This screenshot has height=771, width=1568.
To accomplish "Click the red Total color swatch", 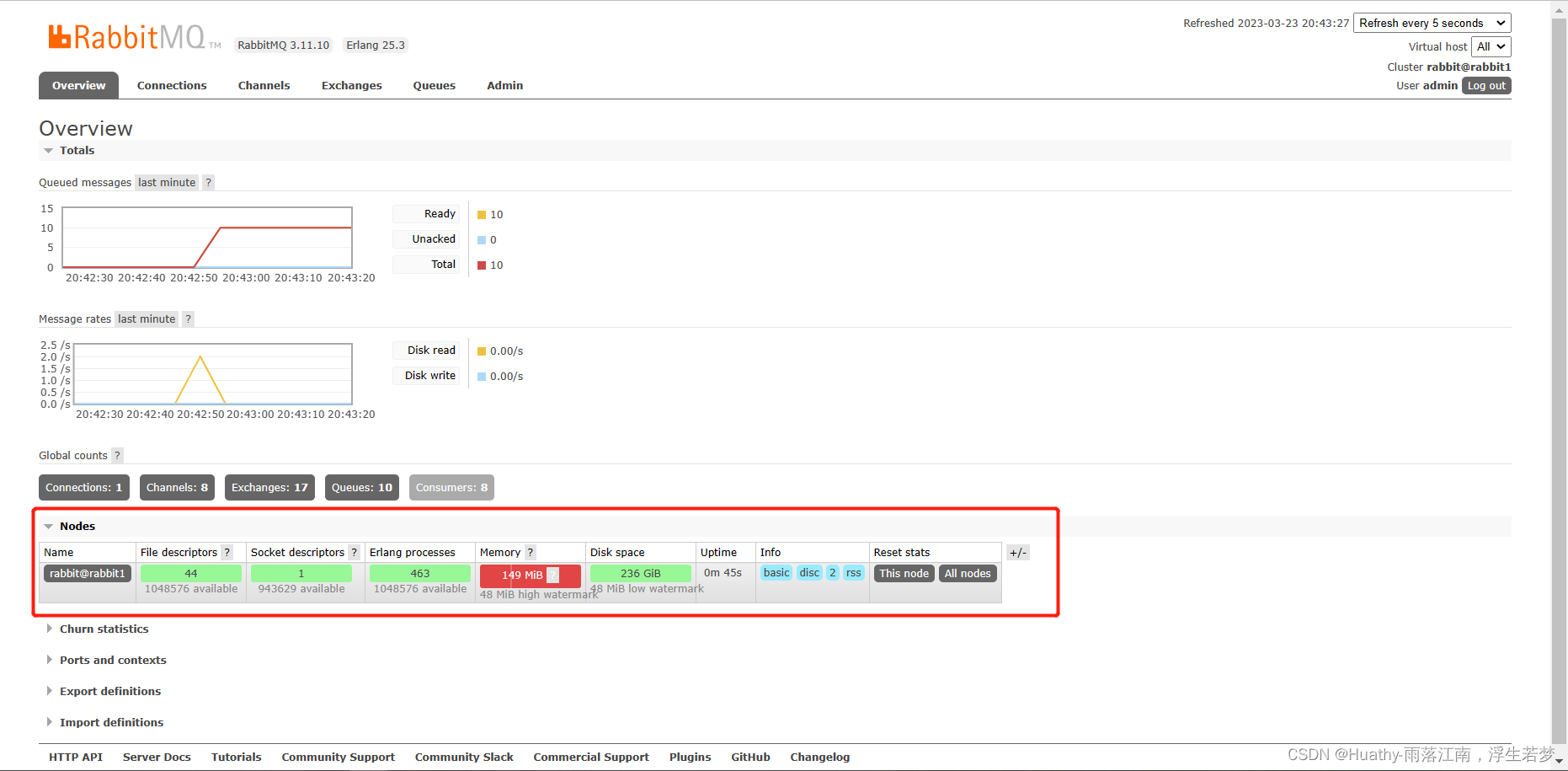I will (482, 265).
